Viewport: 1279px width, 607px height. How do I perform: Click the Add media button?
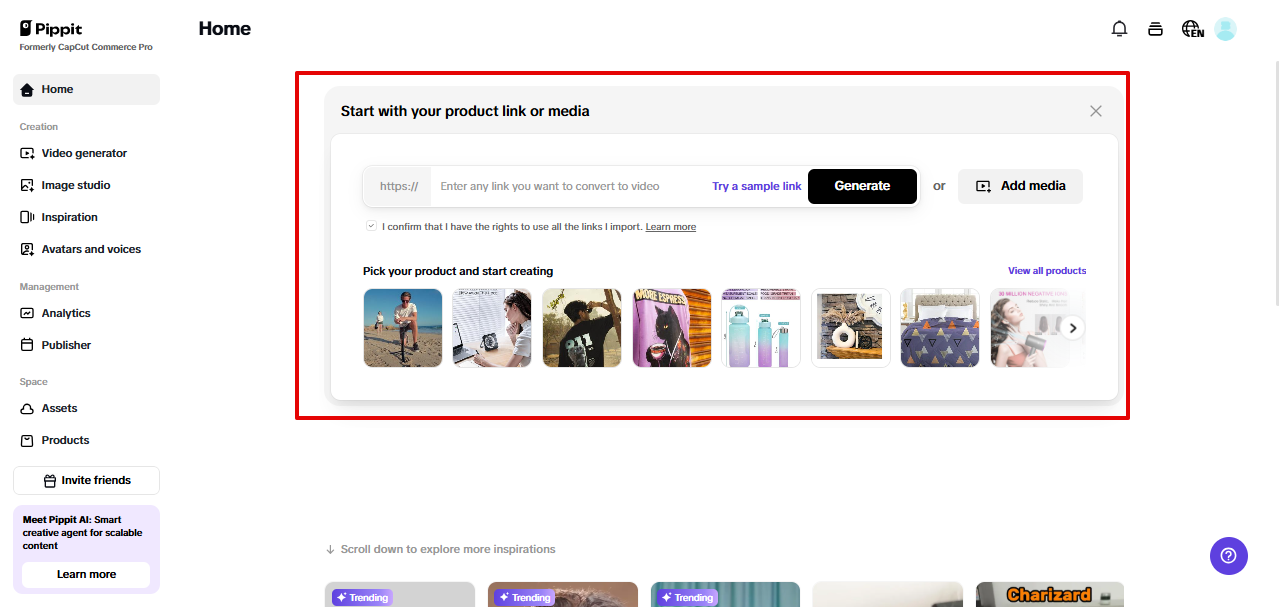[x=1020, y=186]
